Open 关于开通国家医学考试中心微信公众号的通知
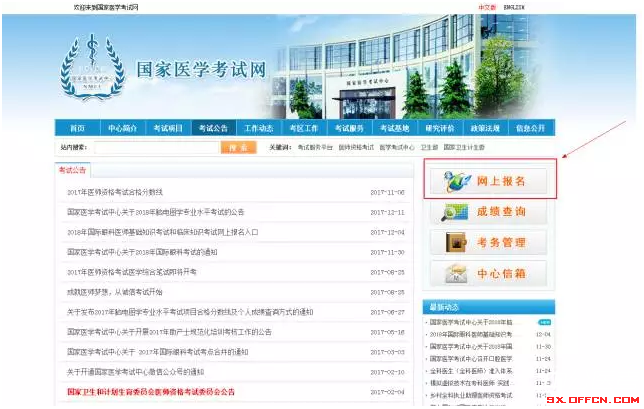Screen dimensions: 644x409 tap(136, 372)
